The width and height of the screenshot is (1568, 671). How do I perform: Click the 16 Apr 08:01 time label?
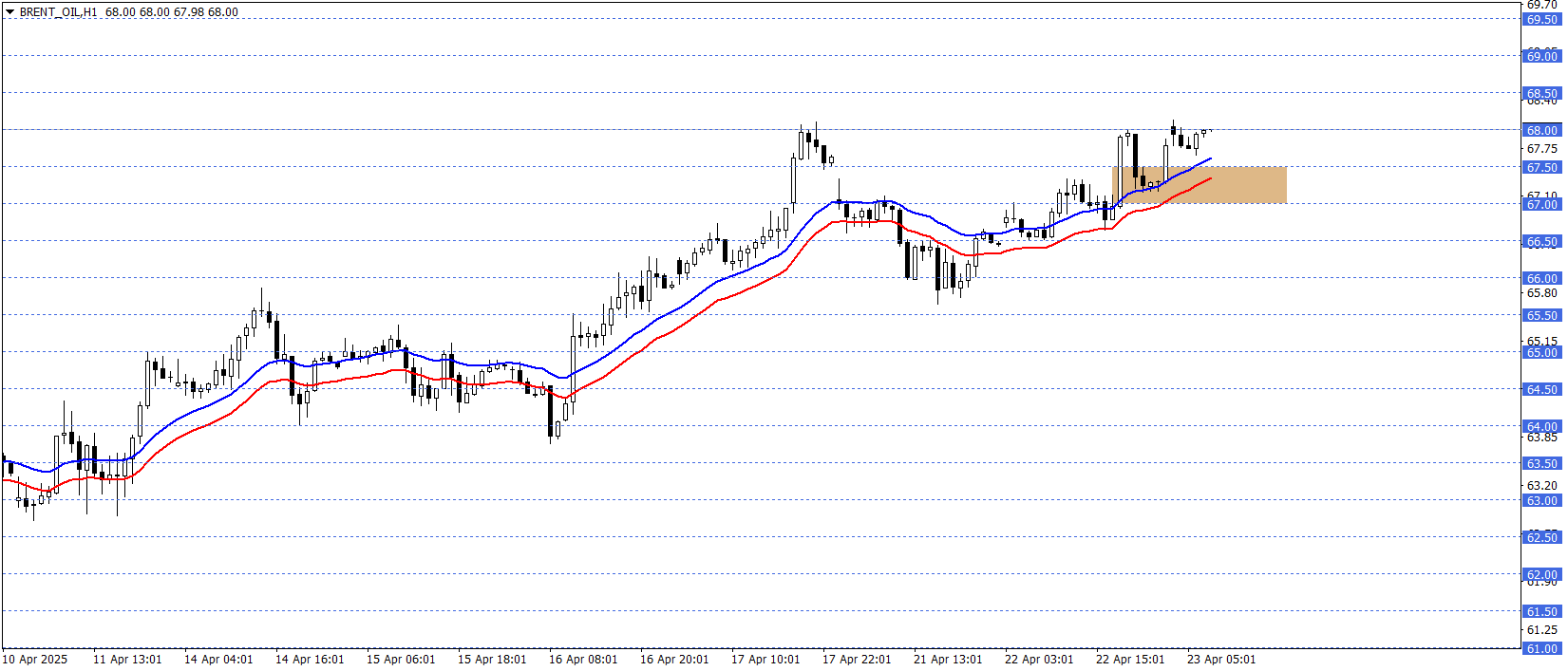pos(583,660)
